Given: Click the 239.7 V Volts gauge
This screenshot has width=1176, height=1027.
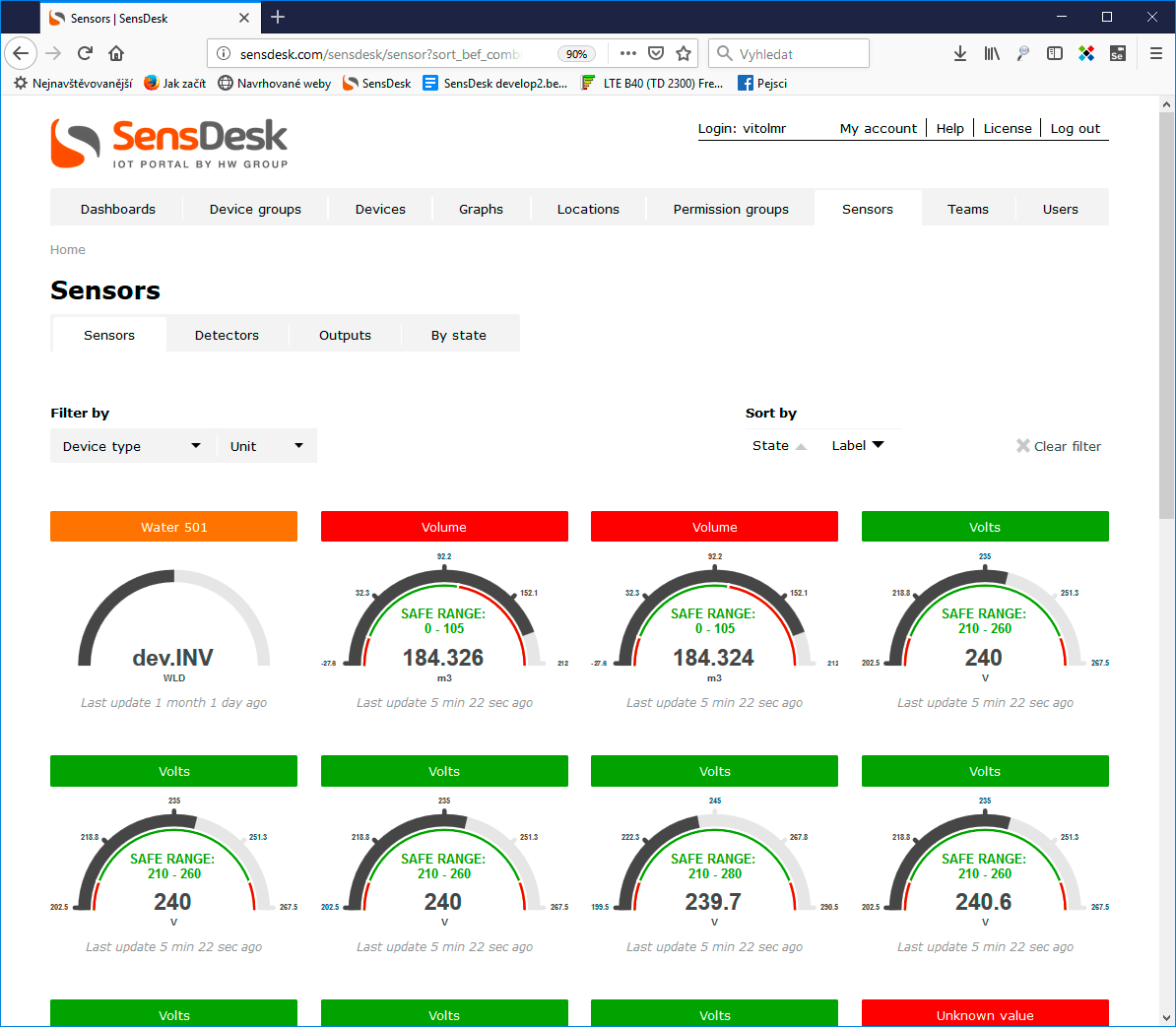Looking at the screenshot, I should tap(714, 863).
